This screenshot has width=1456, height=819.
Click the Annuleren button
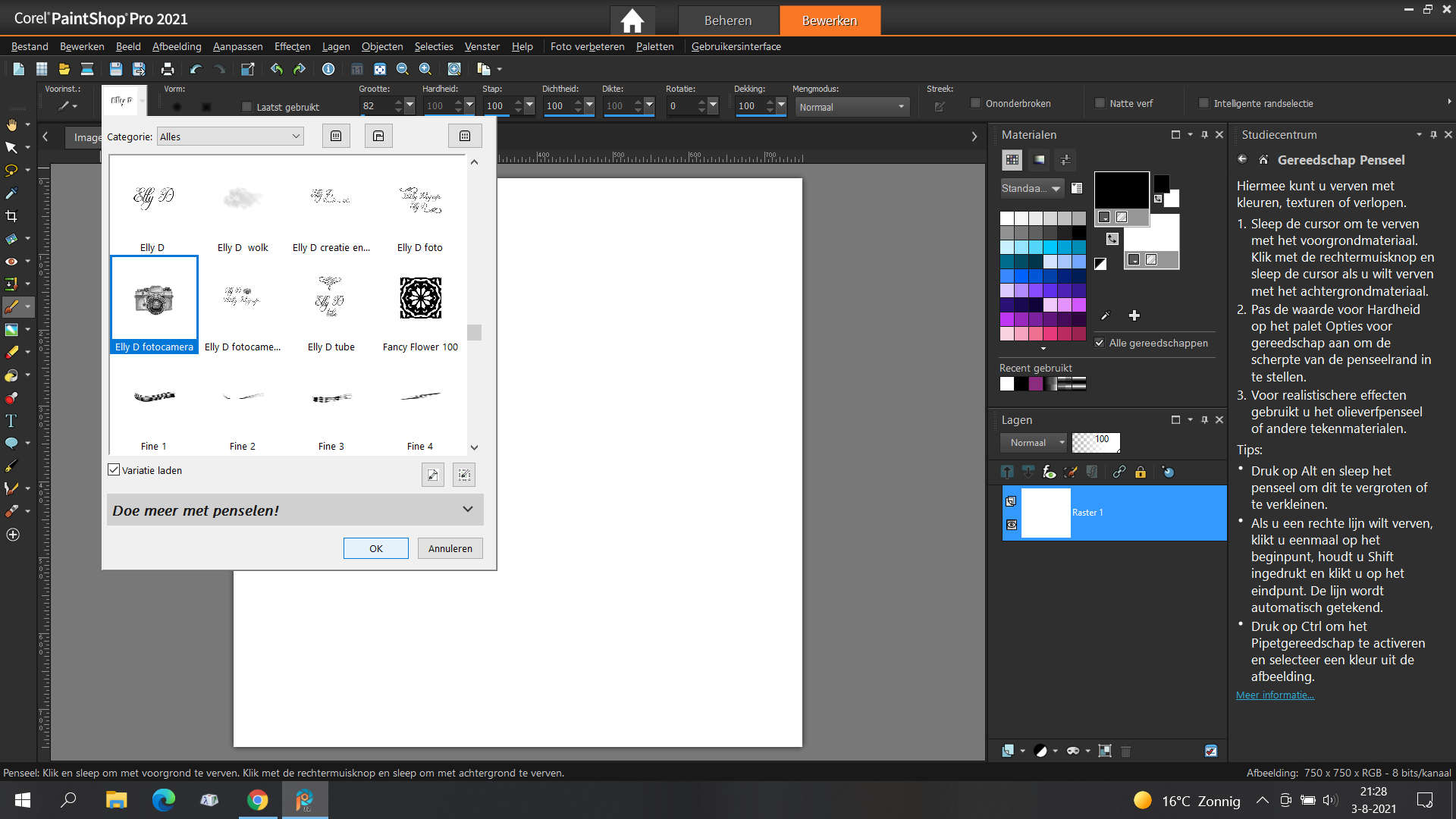click(x=450, y=548)
